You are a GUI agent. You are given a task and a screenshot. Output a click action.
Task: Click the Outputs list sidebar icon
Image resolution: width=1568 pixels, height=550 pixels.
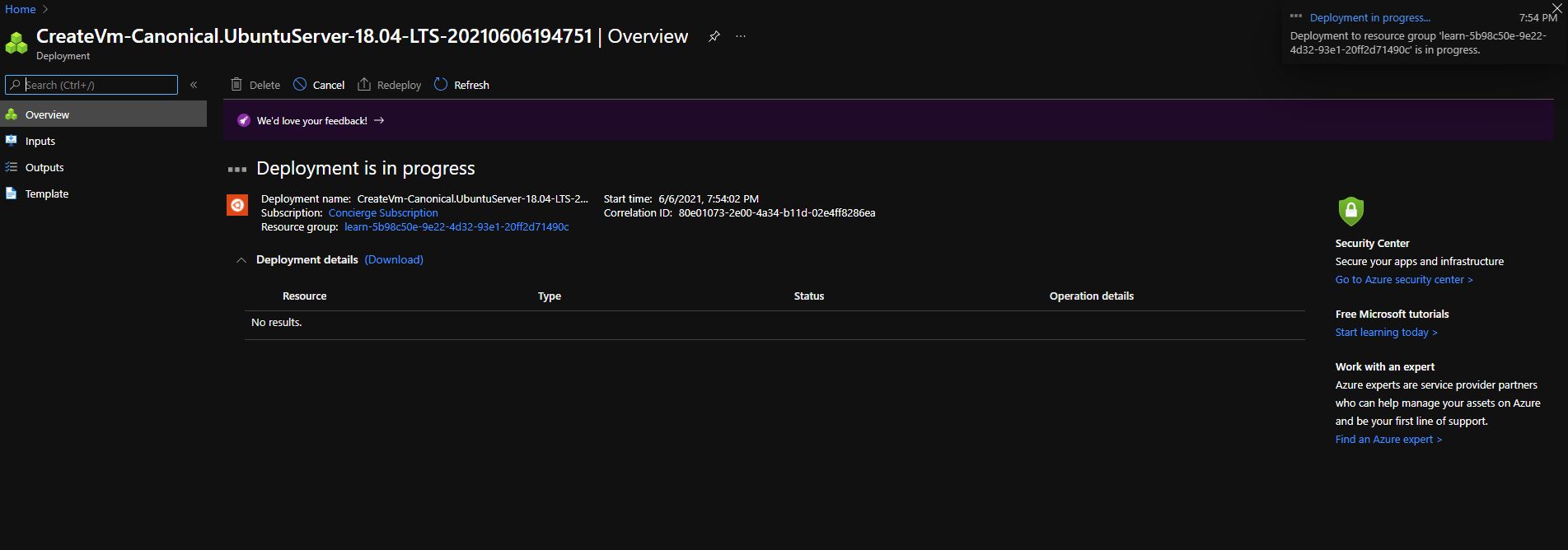(12, 167)
